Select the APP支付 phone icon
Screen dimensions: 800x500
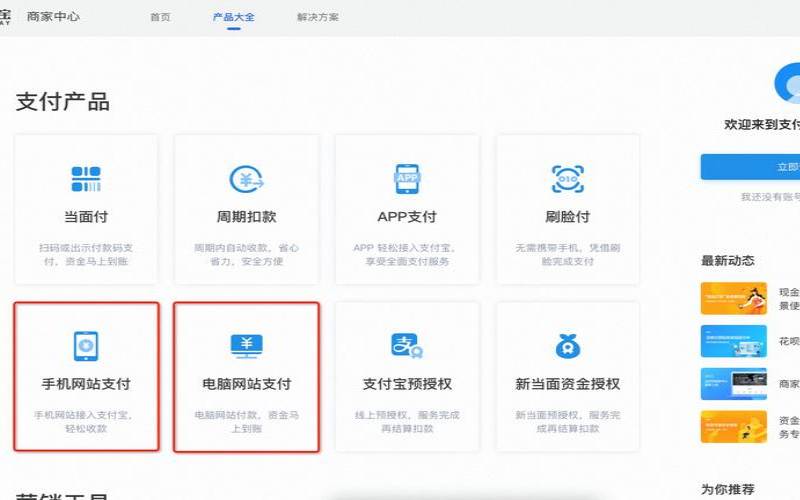click(x=407, y=179)
